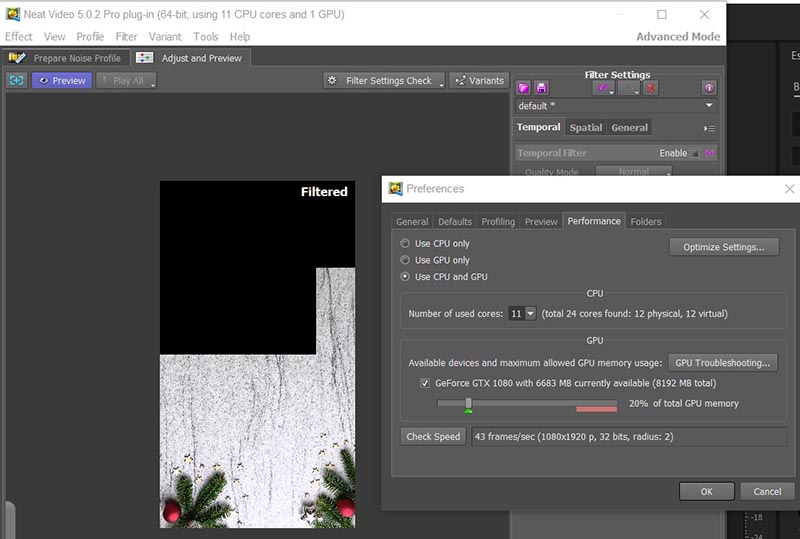This screenshot has width=800, height=539.
Task: Click the Preferences dialog title icon
Action: click(x=395, y=188)
